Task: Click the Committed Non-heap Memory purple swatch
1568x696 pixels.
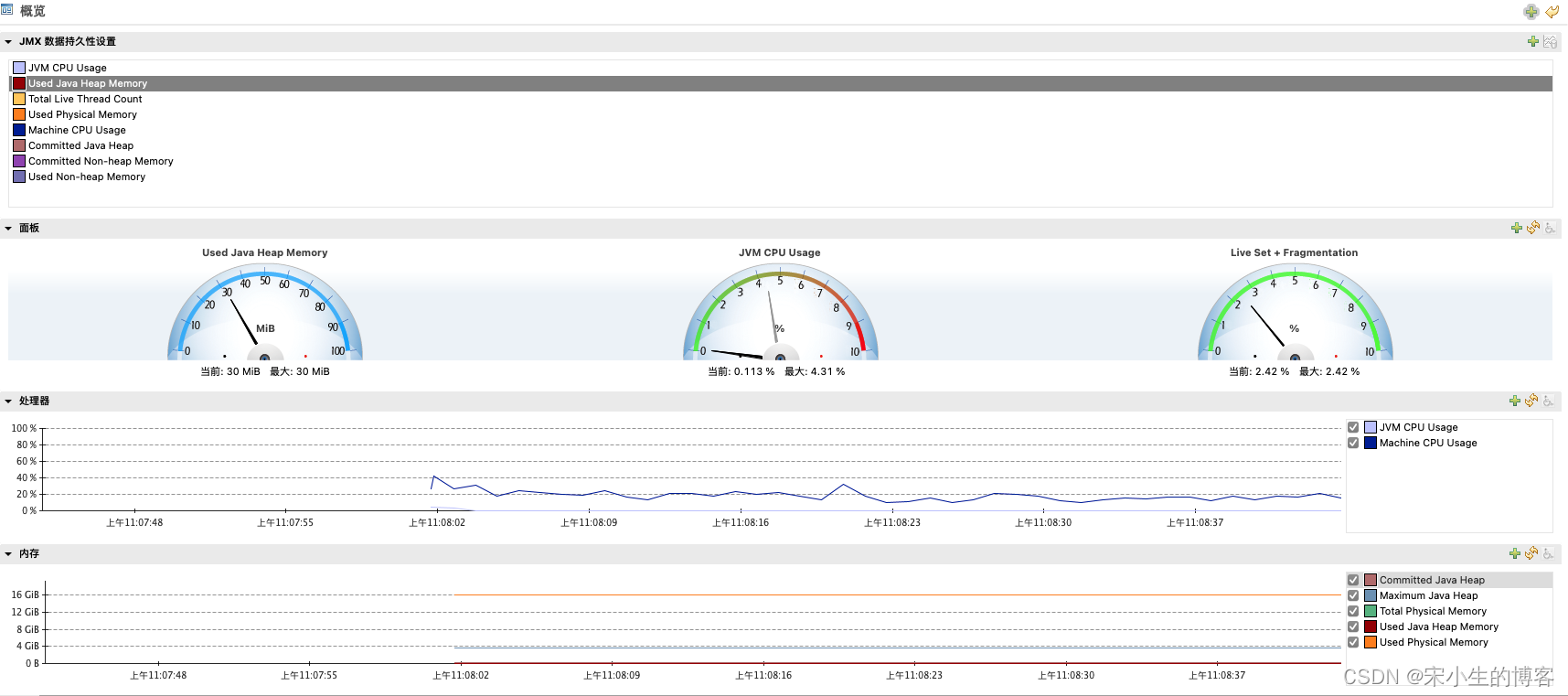Action: click(x=19, y=161)
